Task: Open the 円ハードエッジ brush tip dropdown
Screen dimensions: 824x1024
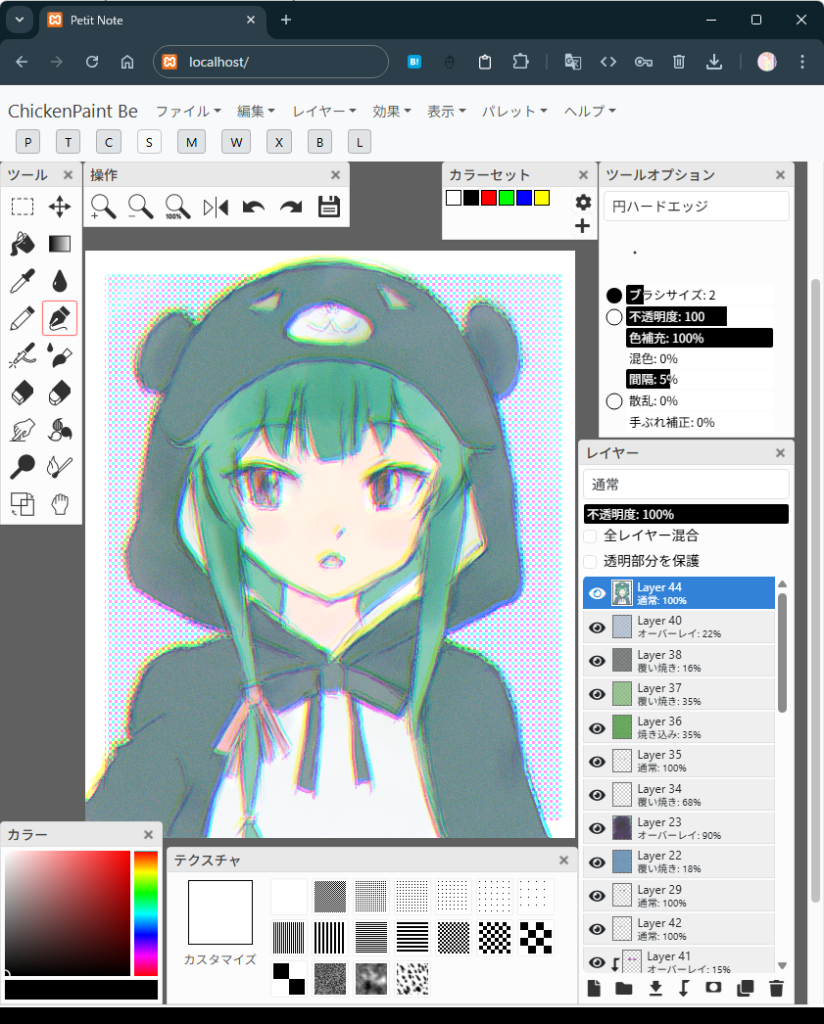Action: point(696,206)
